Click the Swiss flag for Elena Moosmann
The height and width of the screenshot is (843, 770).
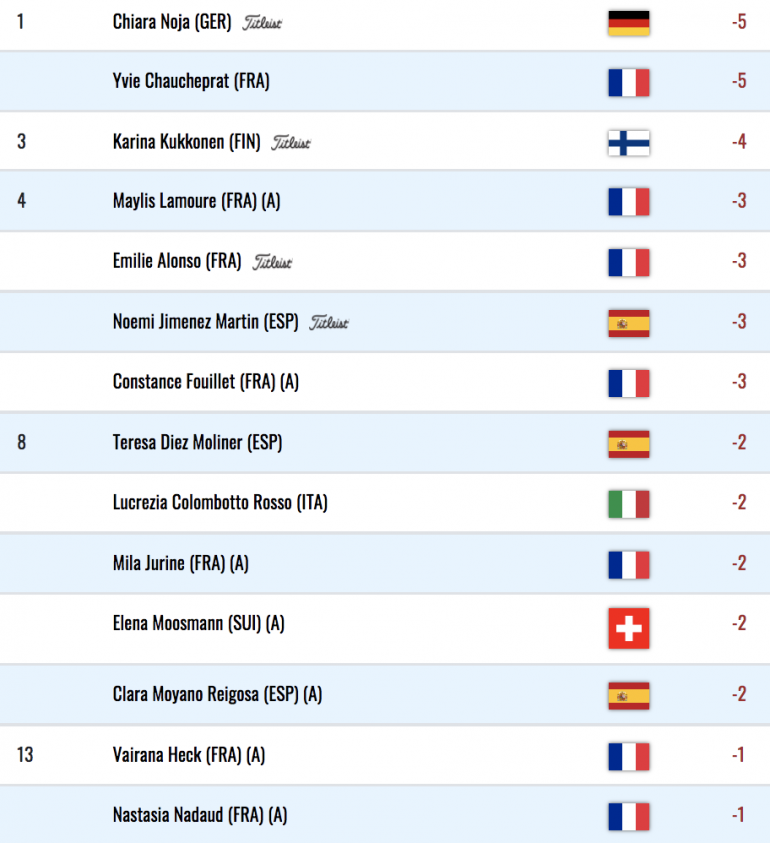pyautogui.click(x=629, y=628)
